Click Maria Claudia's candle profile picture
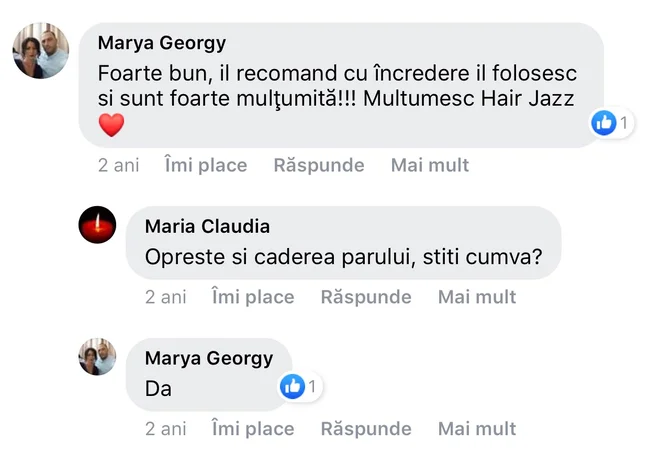The height and width of the screenshot is (454, 650). pyautogui.click(x=97, y=227)
